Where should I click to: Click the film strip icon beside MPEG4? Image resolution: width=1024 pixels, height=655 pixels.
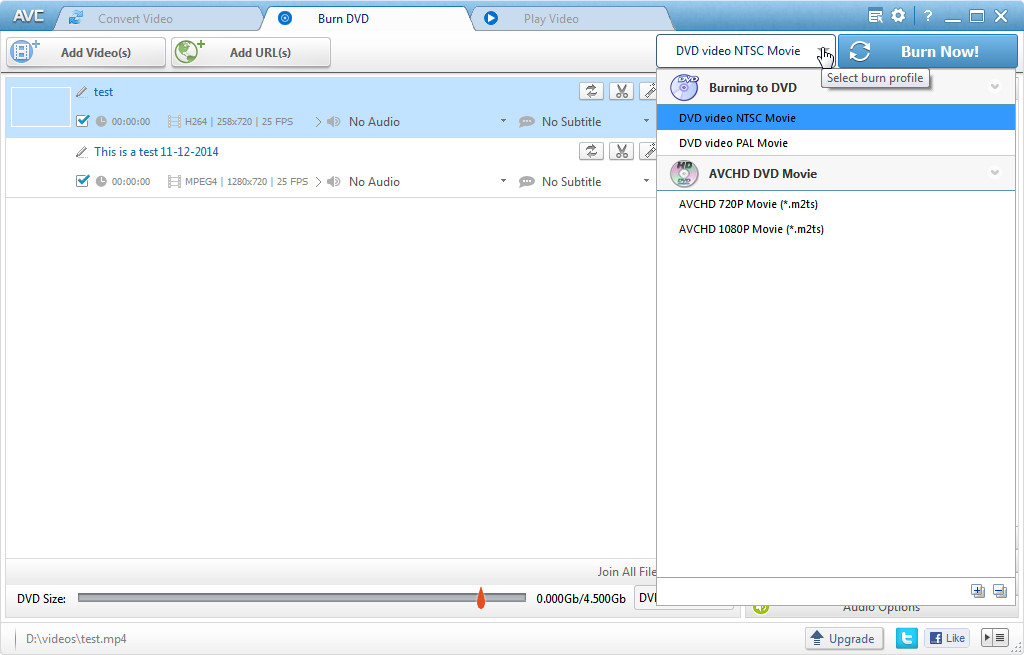point(174,182)
